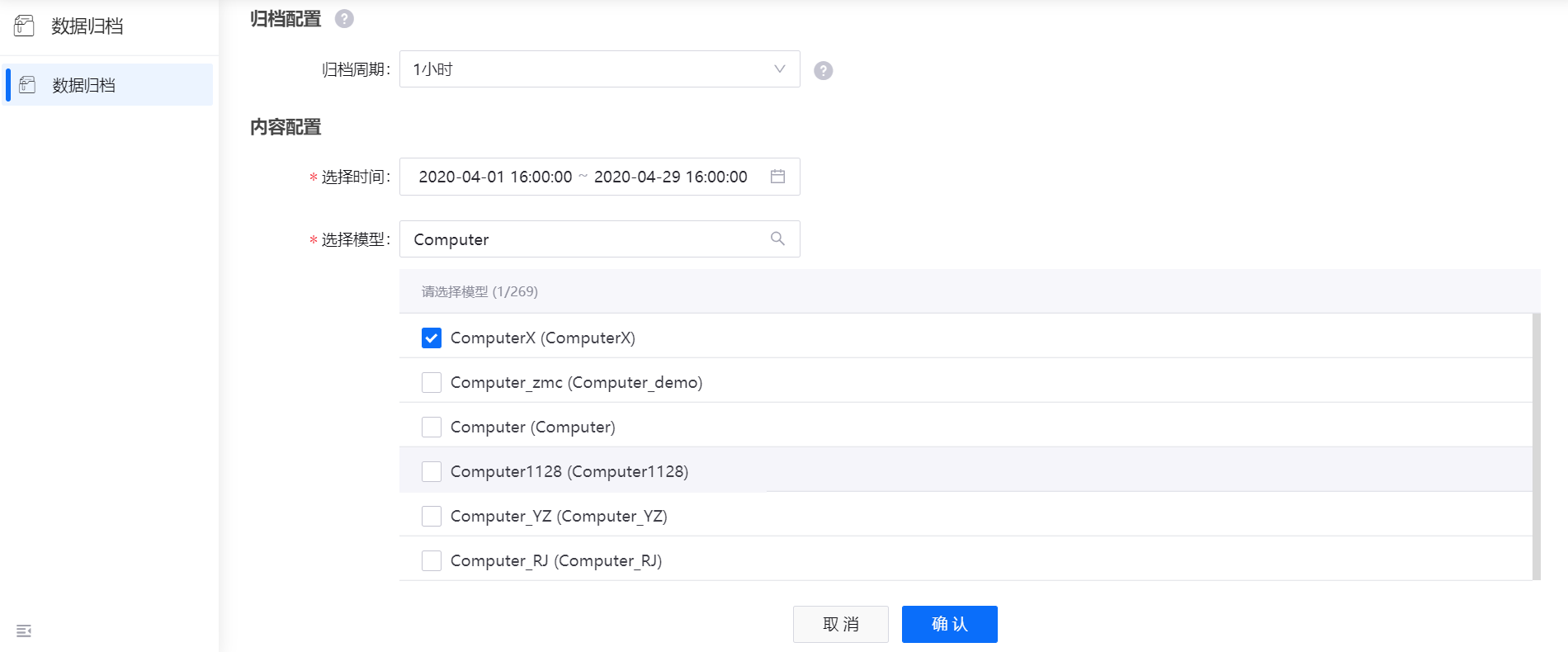
Task: Check the Computer_zmc (Computer_demo) checkbox
Action: [432, 383]
